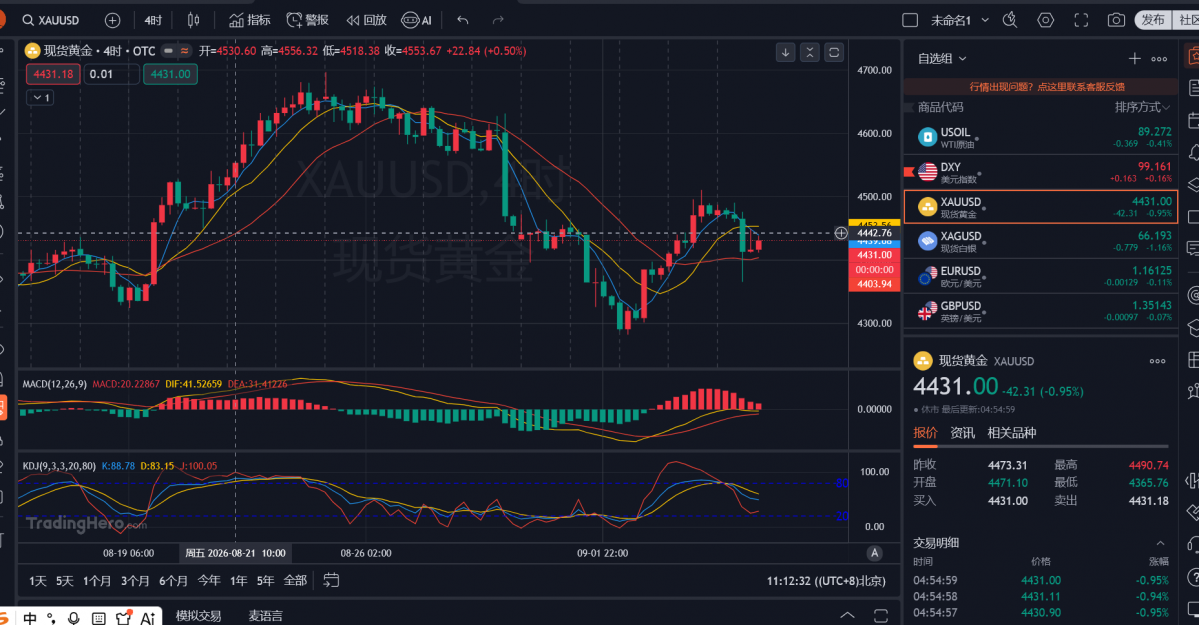Take a chart snapshot with the camera icon
1199x625 pixels.
pos(1116,20)
